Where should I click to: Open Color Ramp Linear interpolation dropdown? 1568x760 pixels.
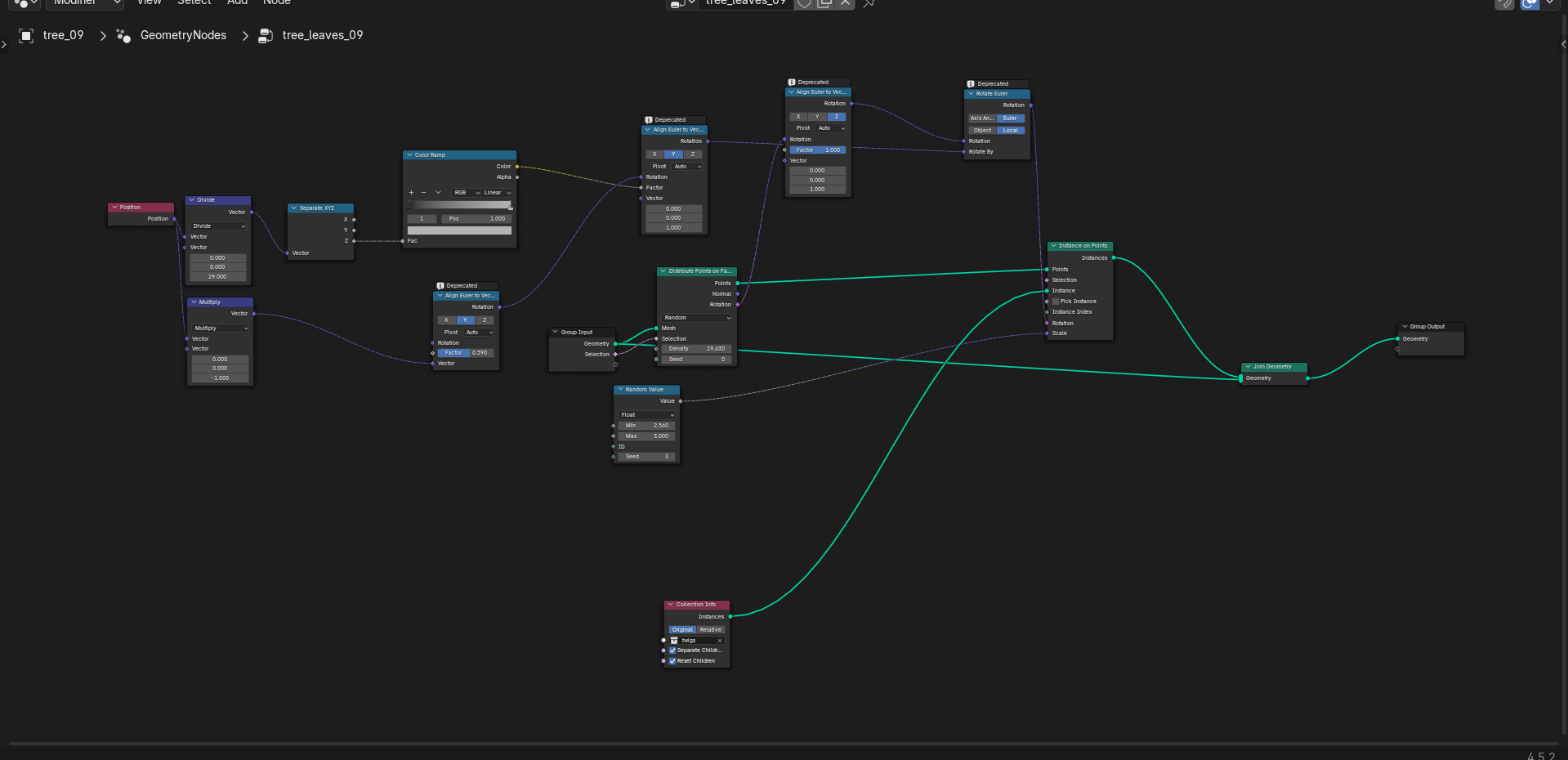497,193
